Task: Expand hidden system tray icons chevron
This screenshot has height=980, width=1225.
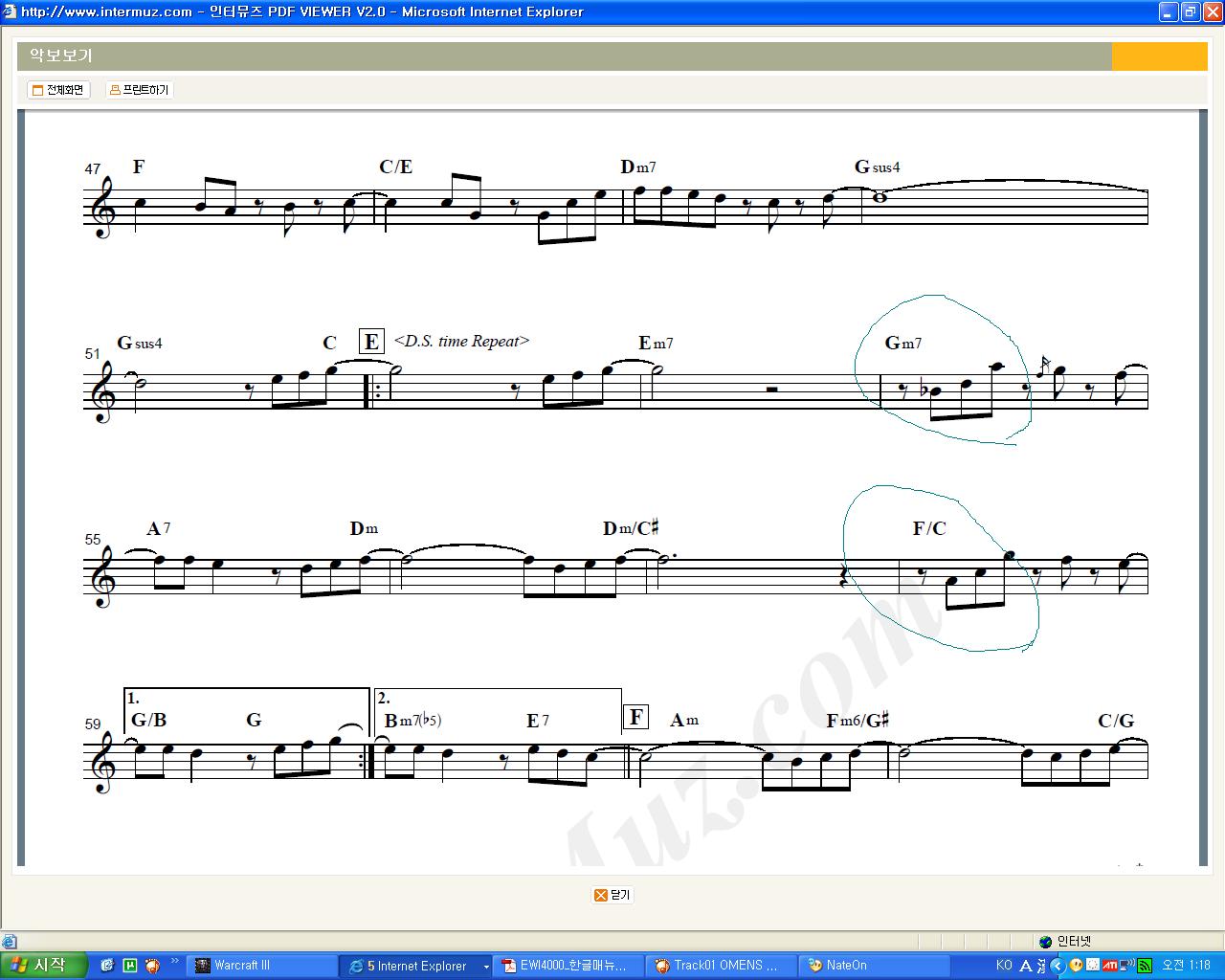Action: coord(1058,966)
